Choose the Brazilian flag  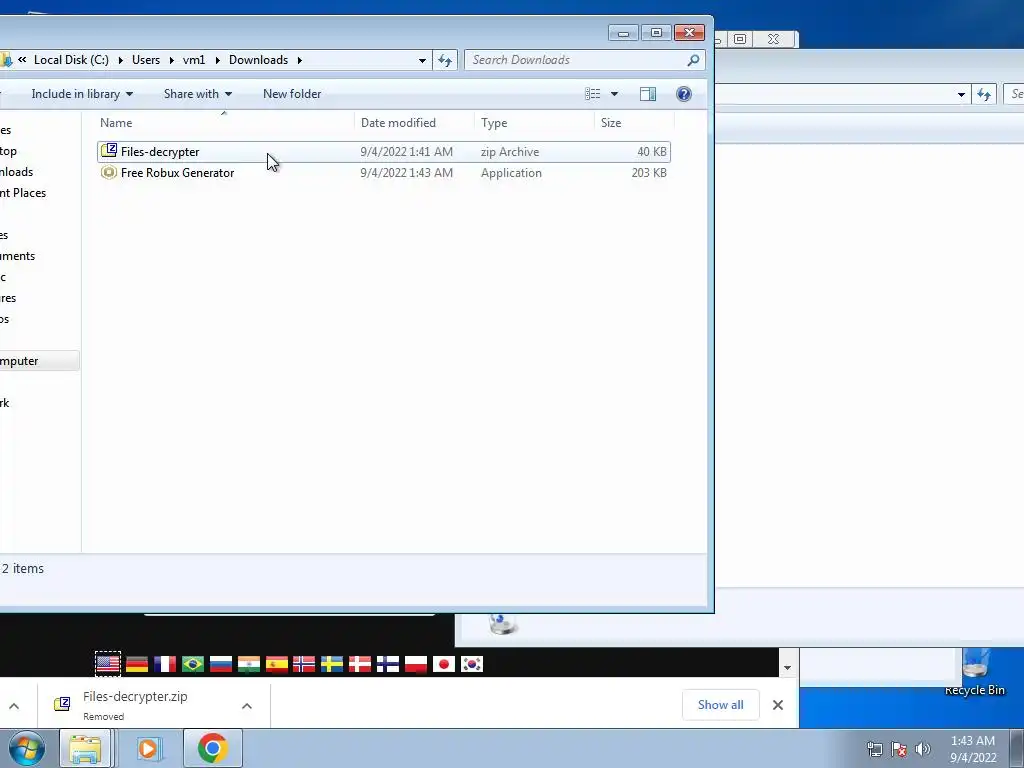[x=193, y=664]
